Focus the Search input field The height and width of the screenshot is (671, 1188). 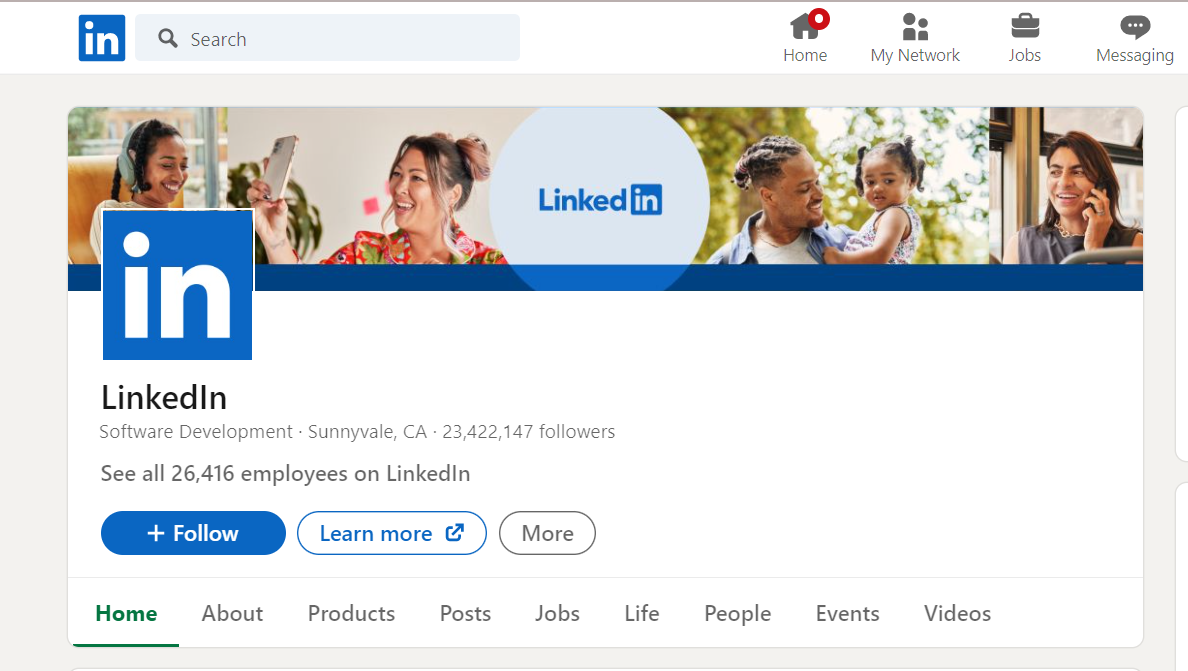[327, 38]
